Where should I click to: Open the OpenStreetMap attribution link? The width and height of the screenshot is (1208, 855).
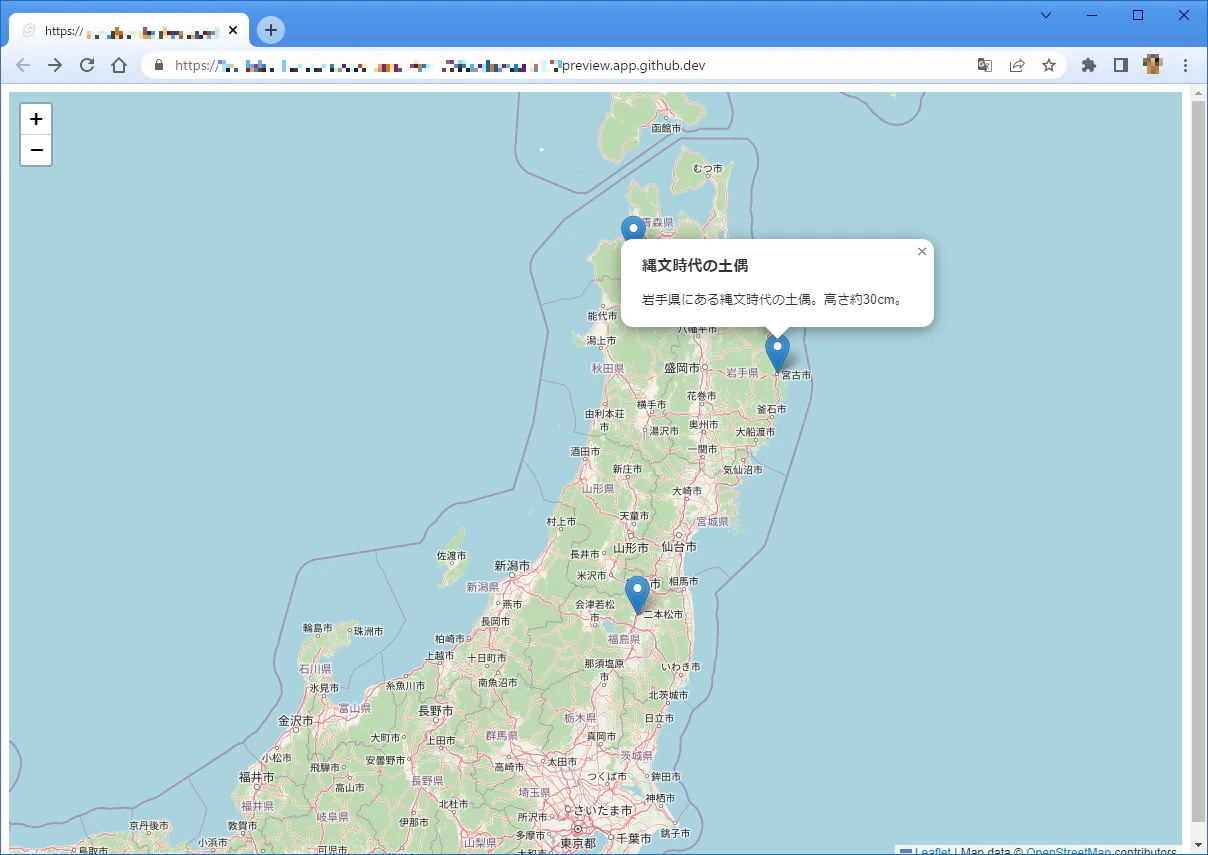1068,851
